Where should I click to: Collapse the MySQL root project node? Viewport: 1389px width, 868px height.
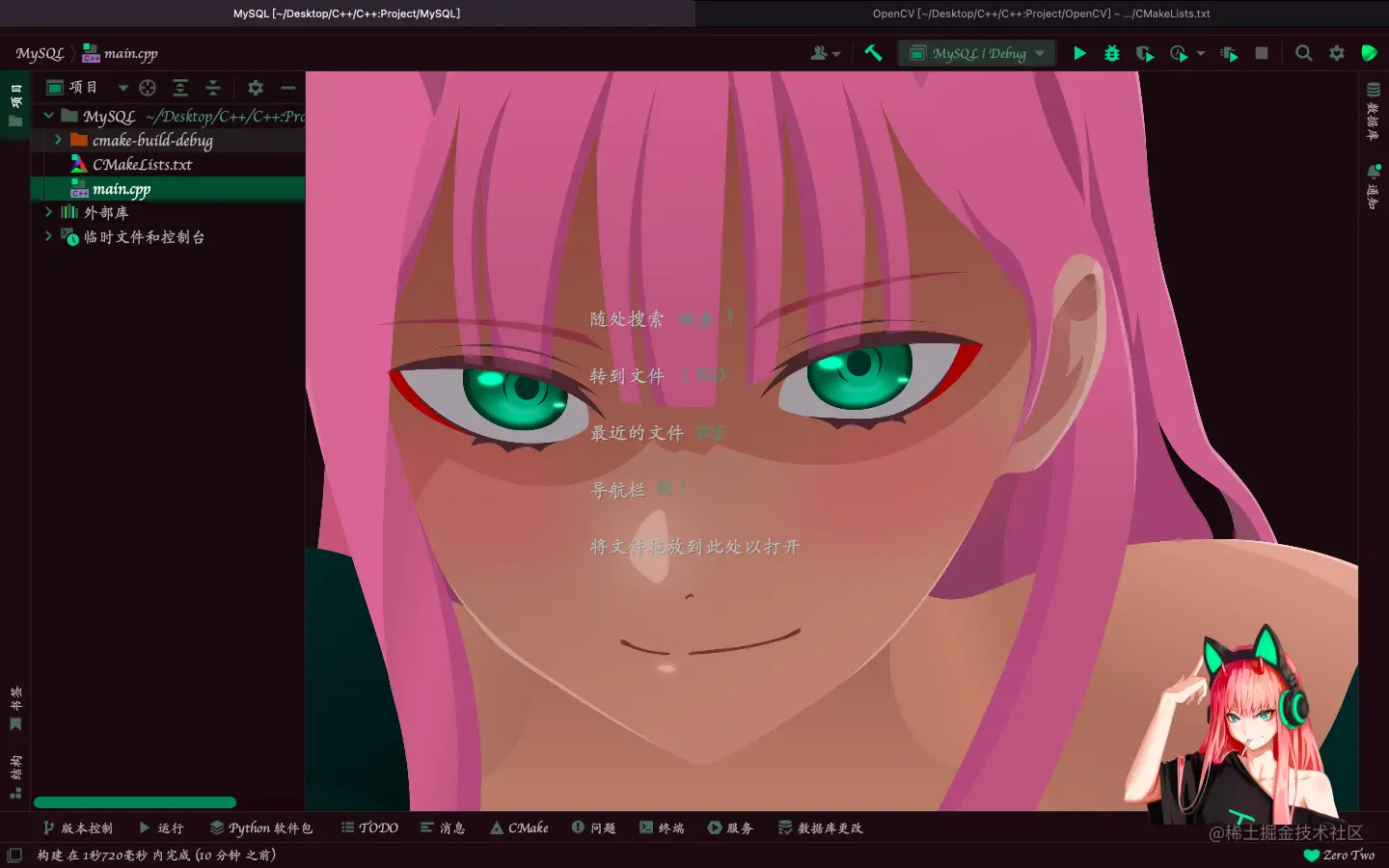(x=48, y=116)
